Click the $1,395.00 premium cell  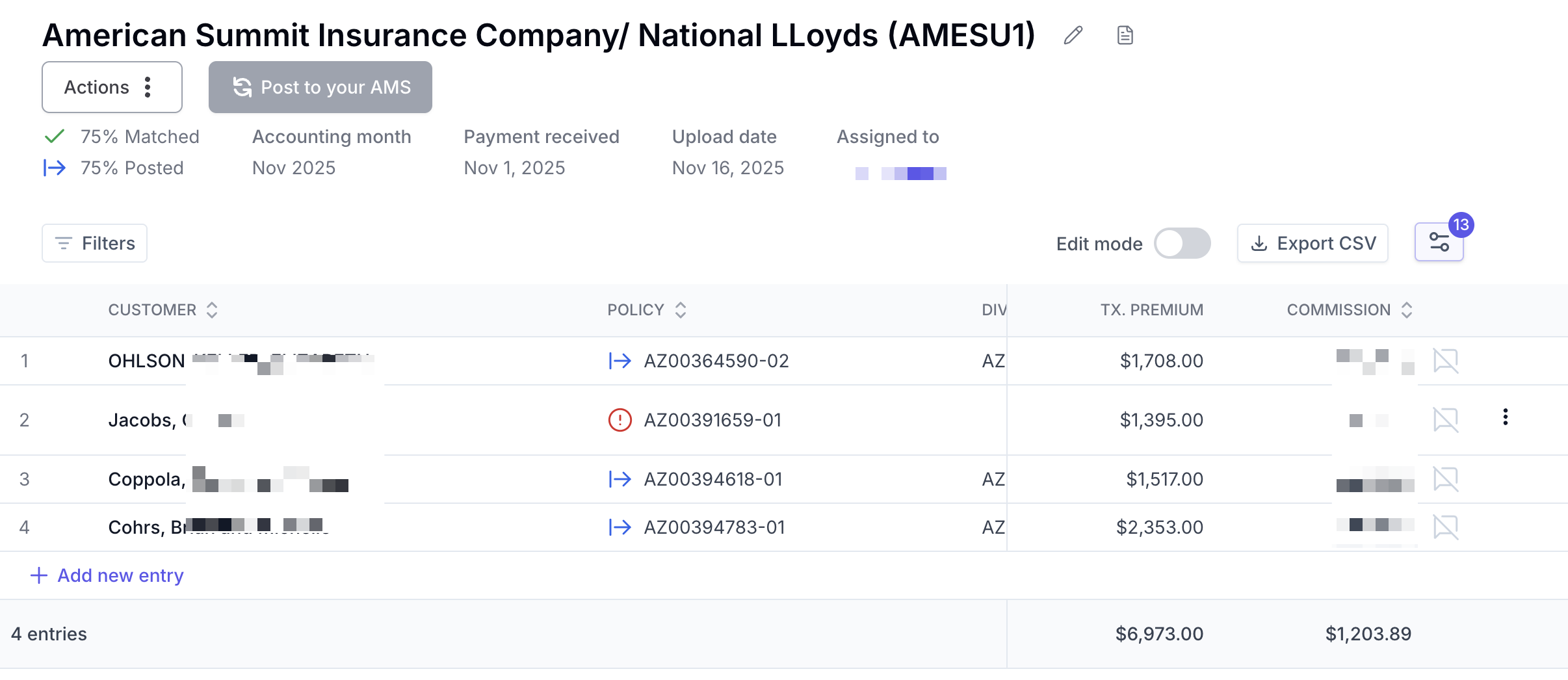pos(1162,420)
